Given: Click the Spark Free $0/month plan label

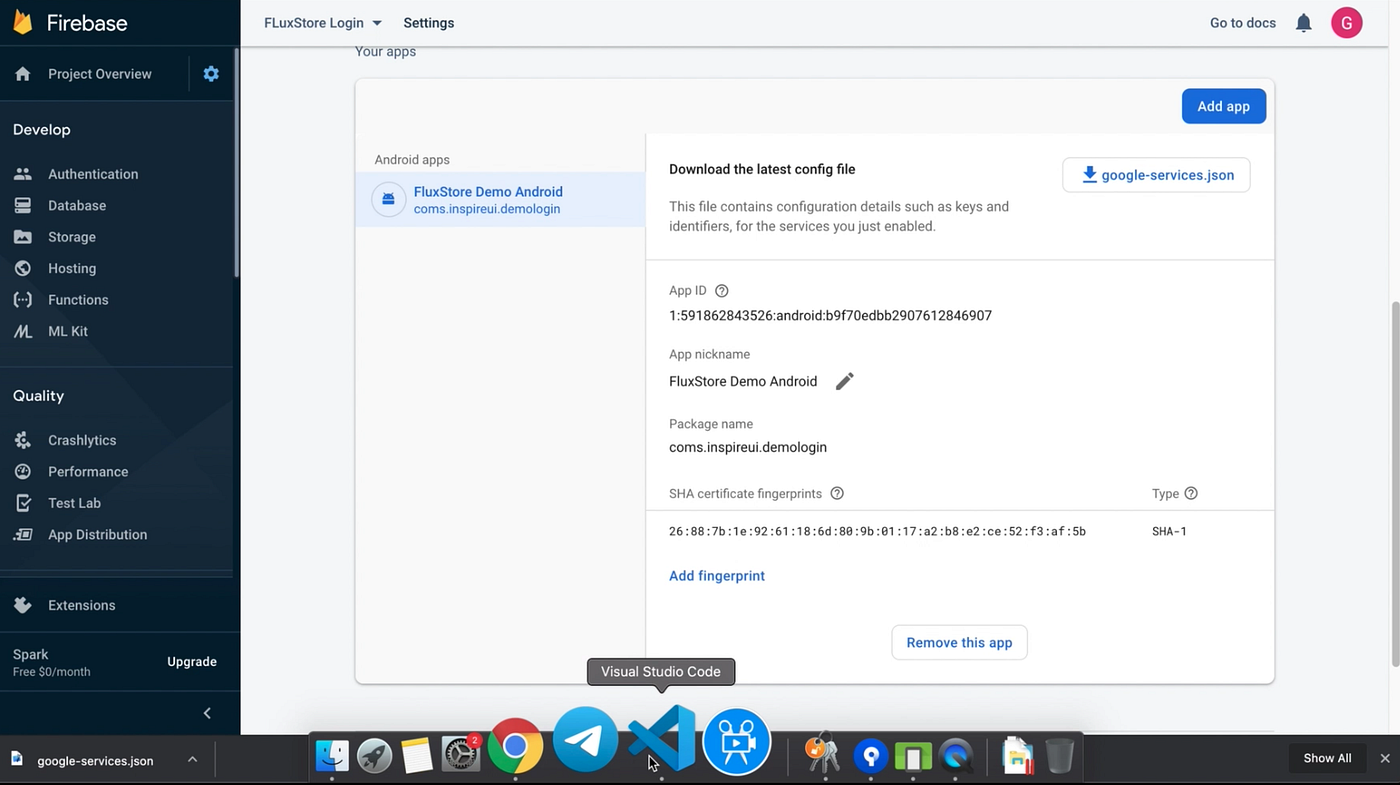Looking at the screenshot, I should [52, 662].
